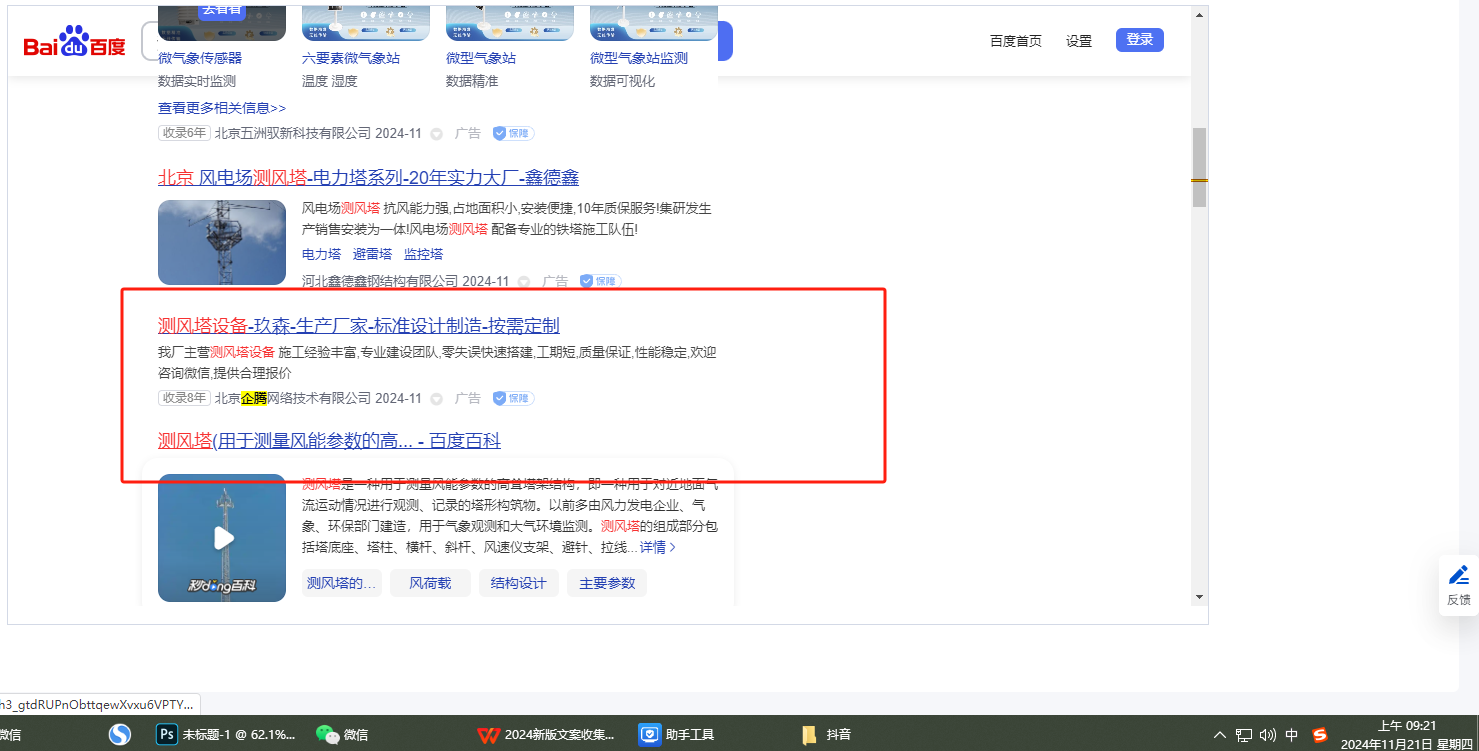Click 详情 to read more
This screenshot has width=1479, height=751.
658,547
